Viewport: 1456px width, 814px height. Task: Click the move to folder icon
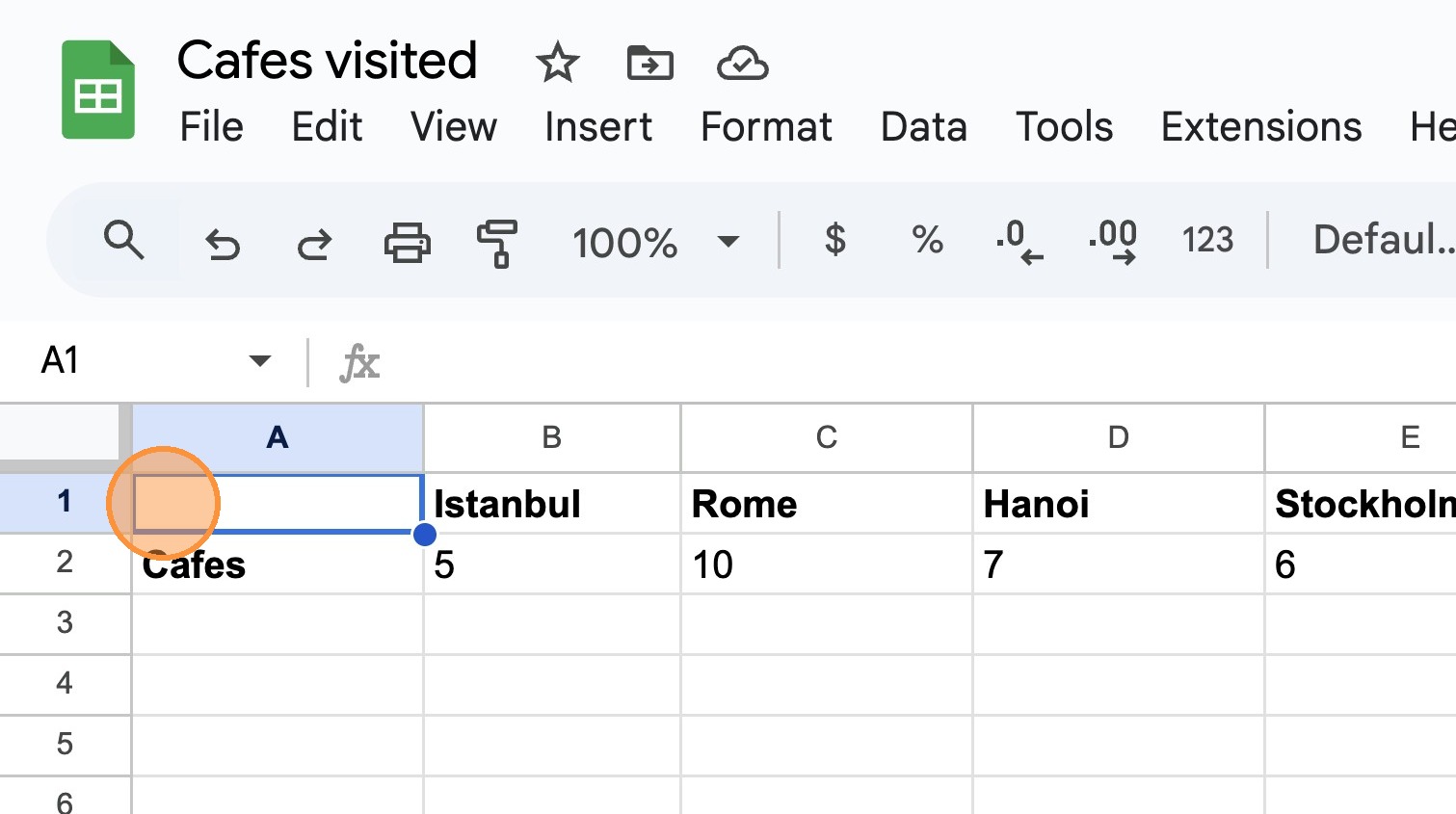(650, 64)
